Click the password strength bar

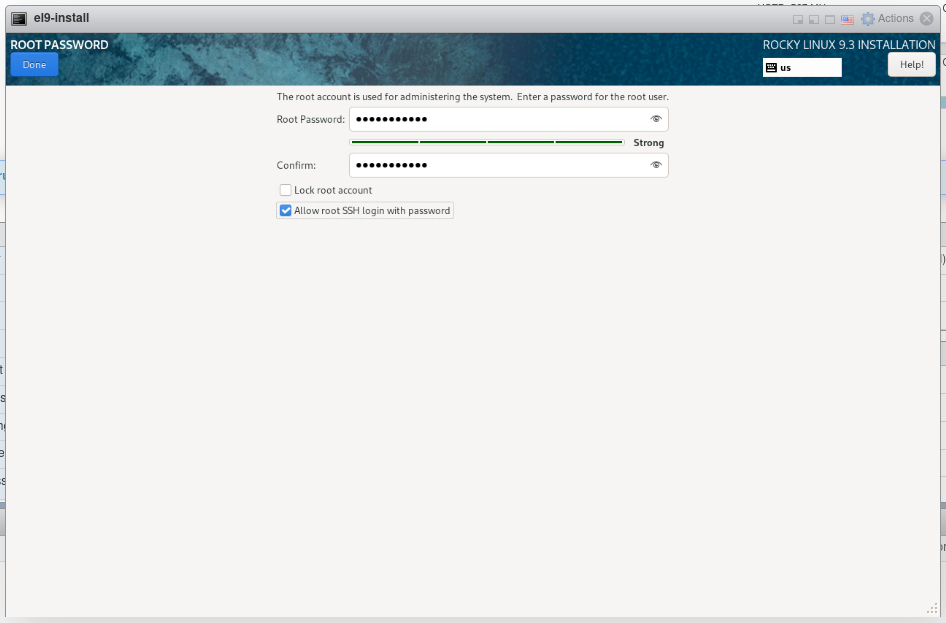(x=486, y=142)
